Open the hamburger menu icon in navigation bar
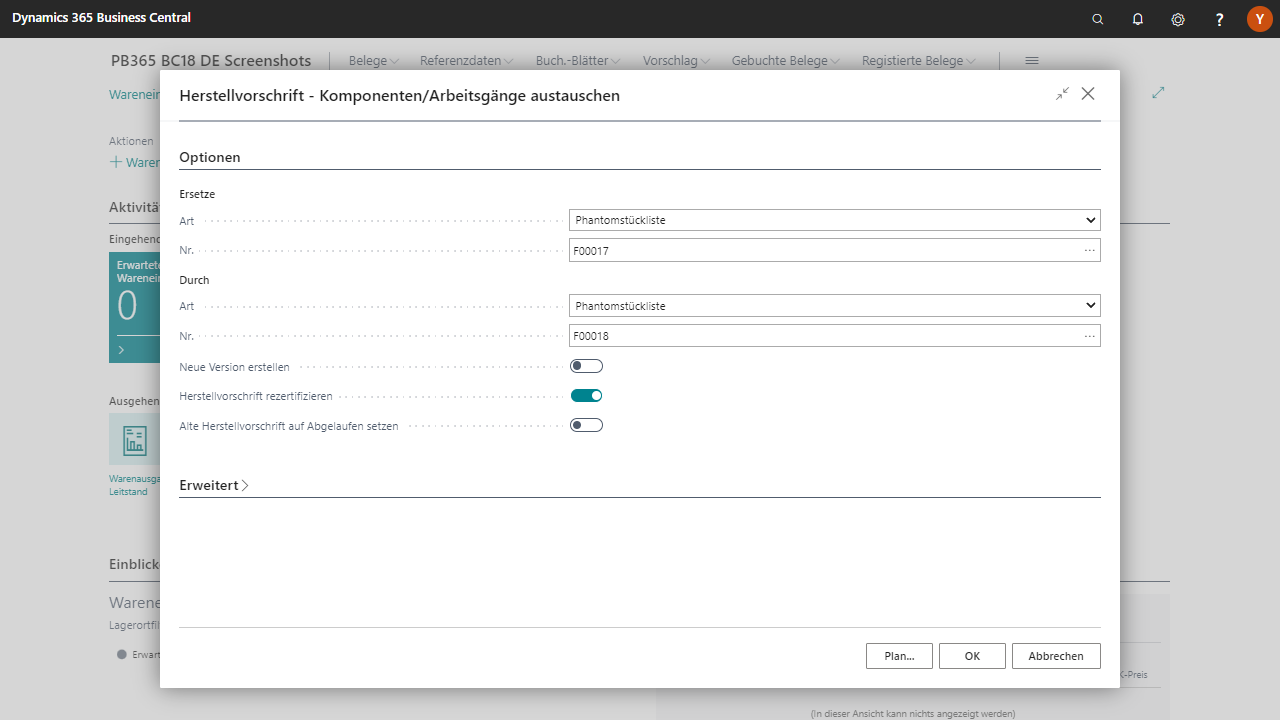 (1032, 61)
